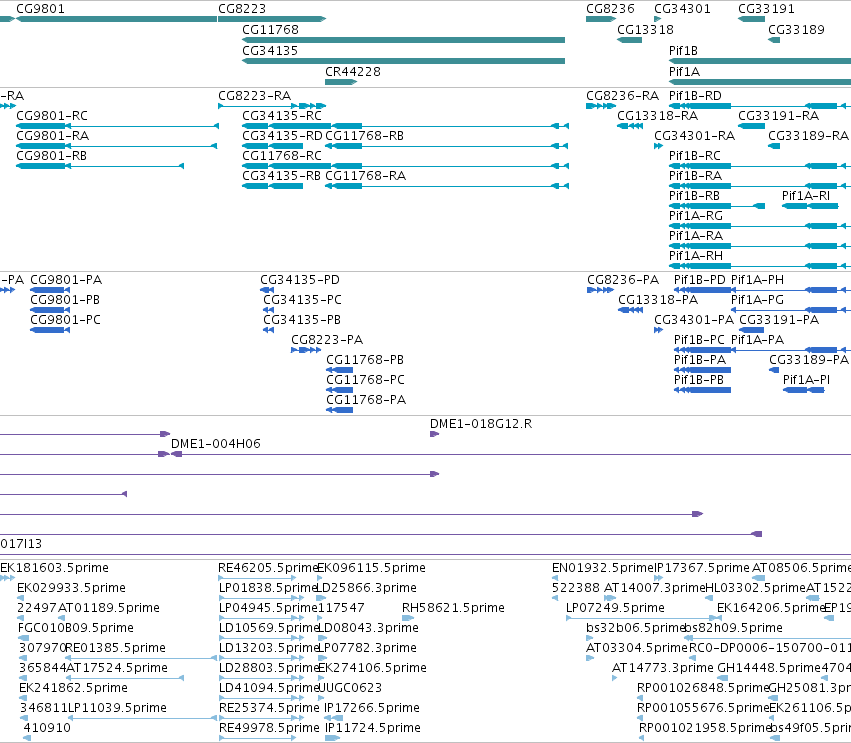Click the CG34301 gene label

[x=682, y=9]
